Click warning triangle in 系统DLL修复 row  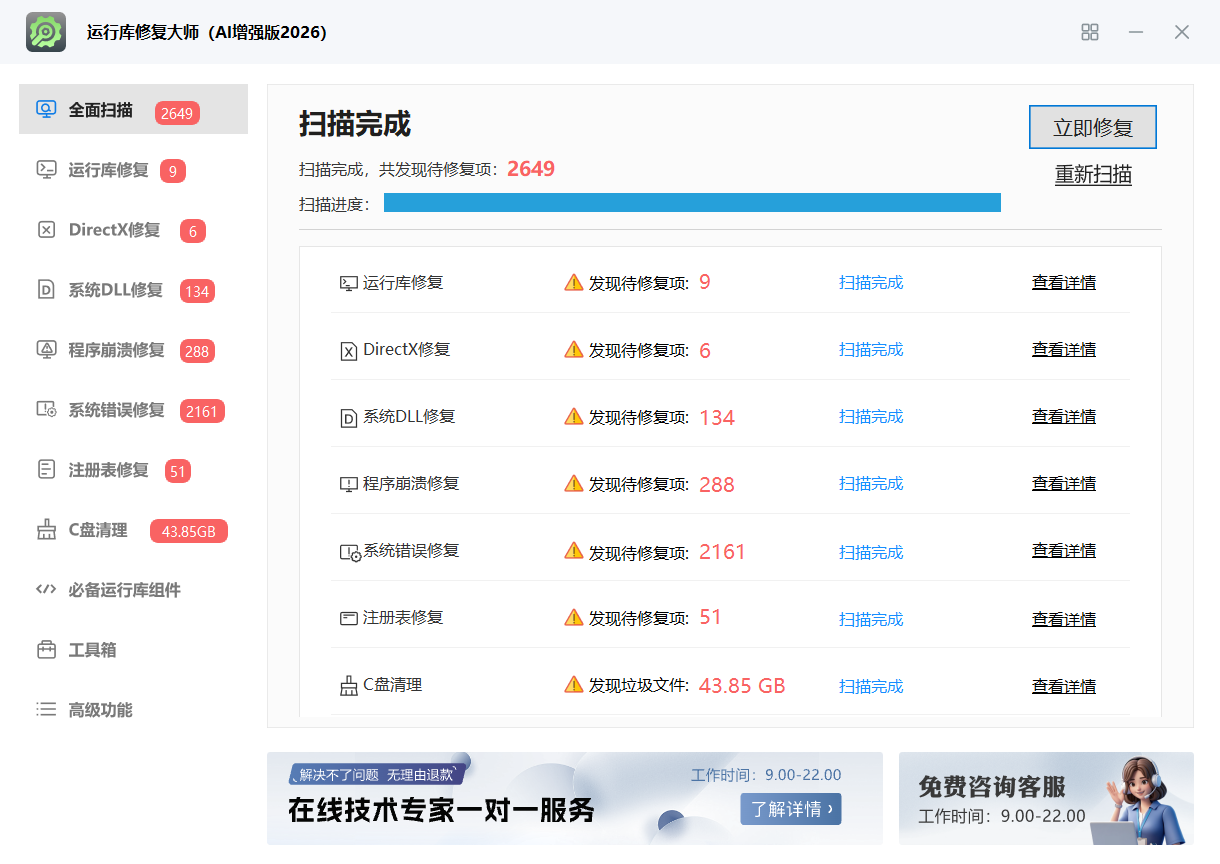pos(574,416)
